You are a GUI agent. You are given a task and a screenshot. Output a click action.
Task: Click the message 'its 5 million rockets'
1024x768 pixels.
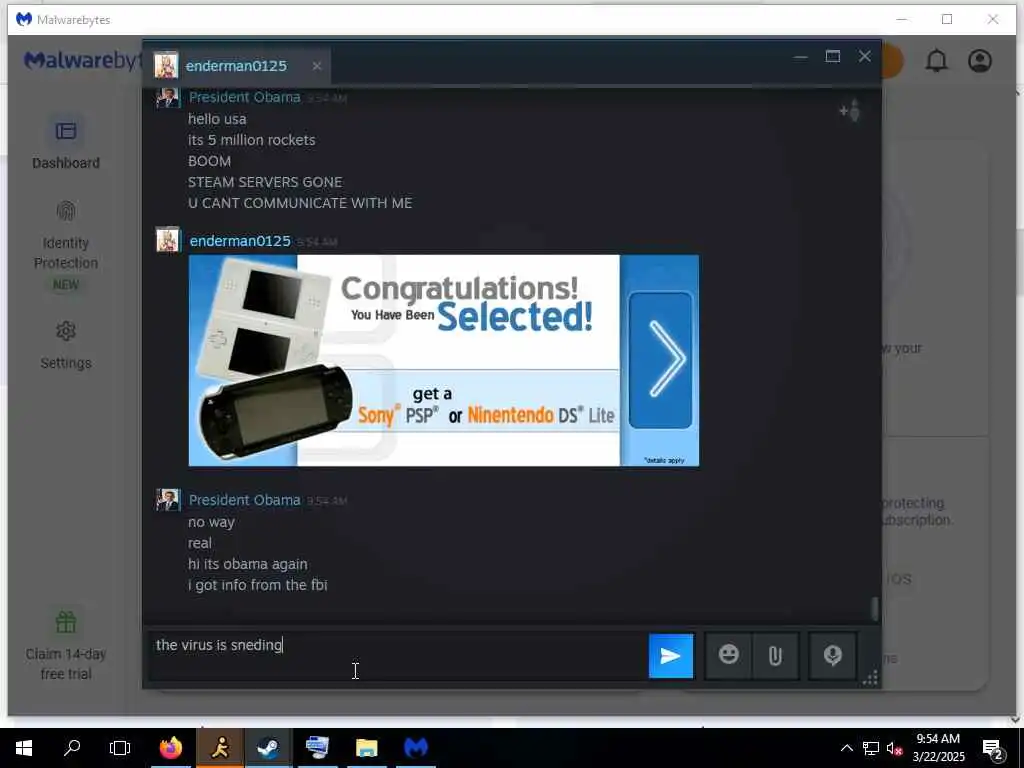251,140
